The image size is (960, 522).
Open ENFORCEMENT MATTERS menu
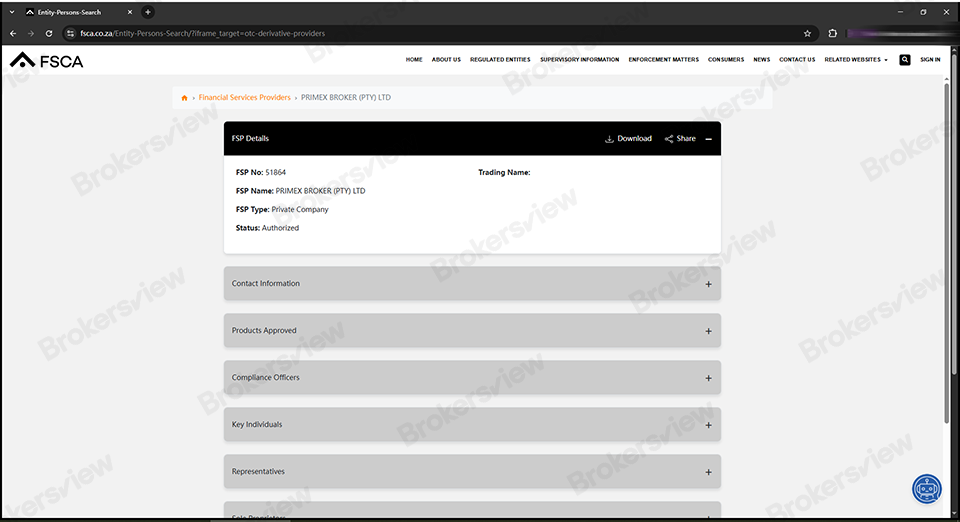(x=664, y=59)
